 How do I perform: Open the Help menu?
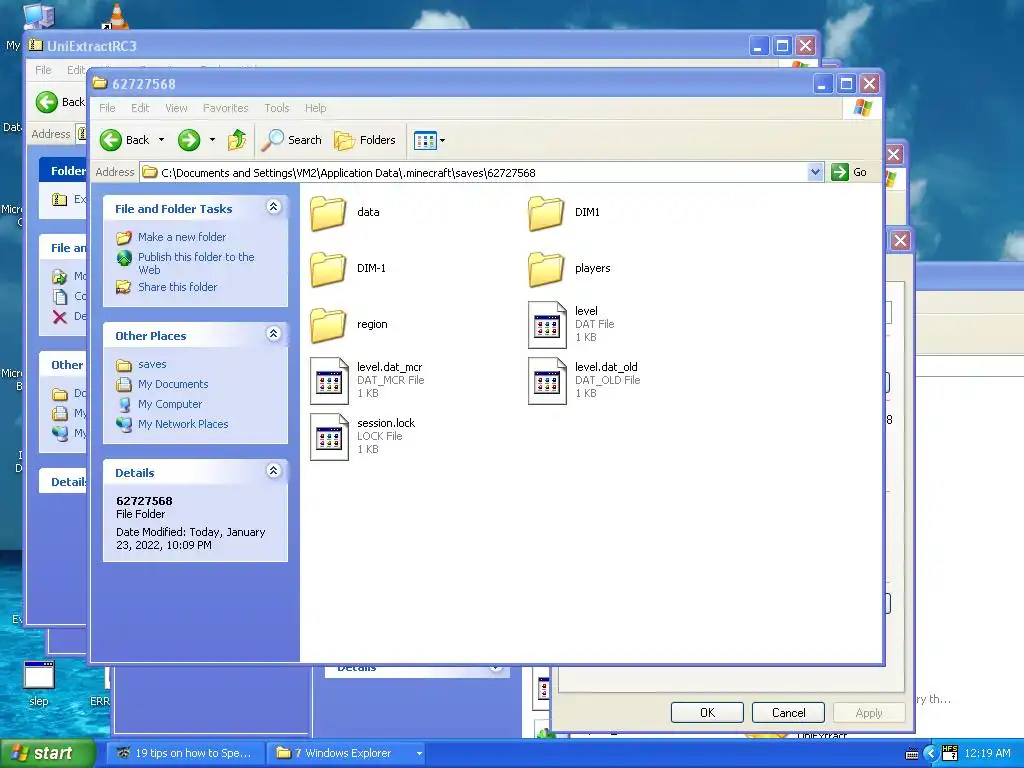pos(315,108)
